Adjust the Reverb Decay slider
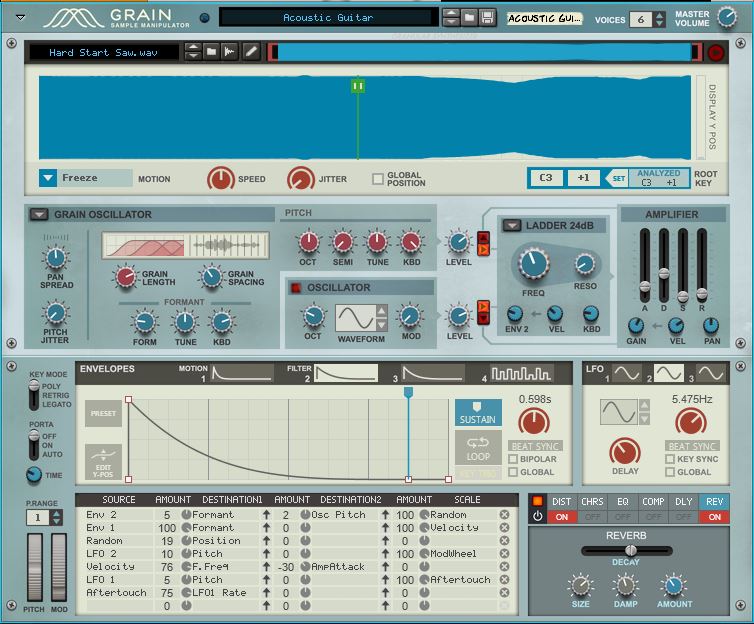This screenshot has height=624, width=754. pos(630,551)
